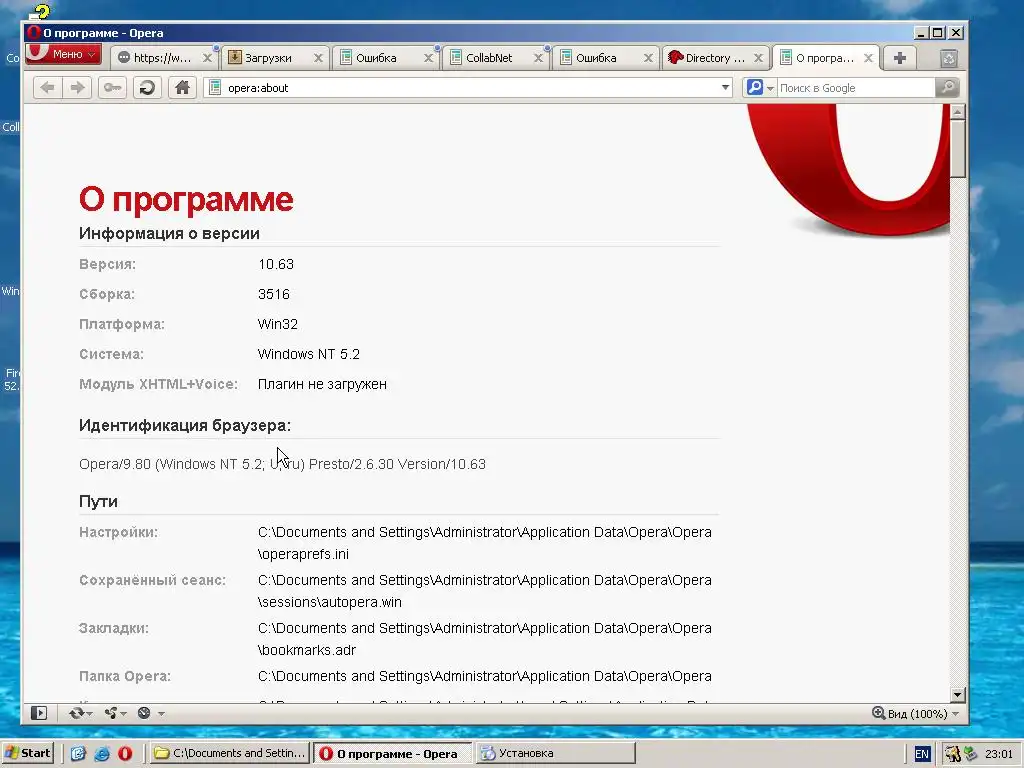Open the Opera Unite icon in status bar
This screenshot has width=1024, height=768.
point(112,713)
